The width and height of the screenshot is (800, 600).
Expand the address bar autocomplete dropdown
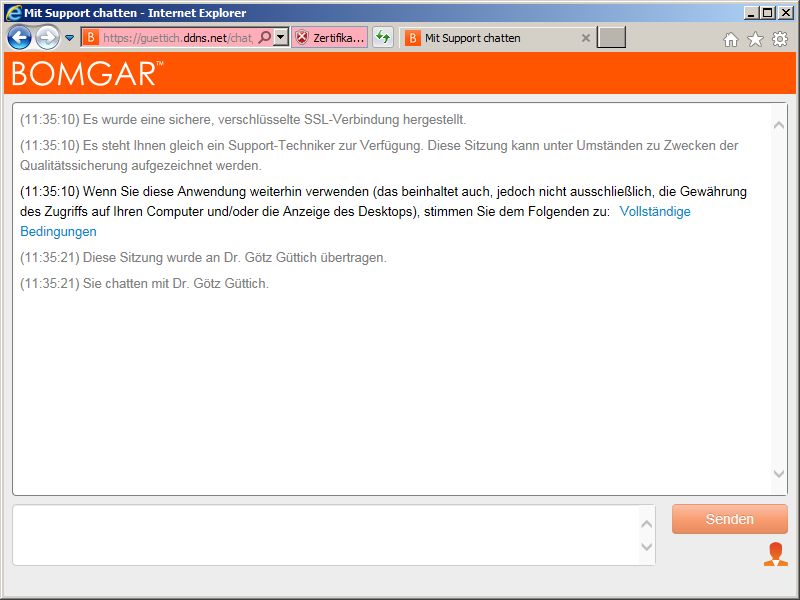tap(281, 38)
